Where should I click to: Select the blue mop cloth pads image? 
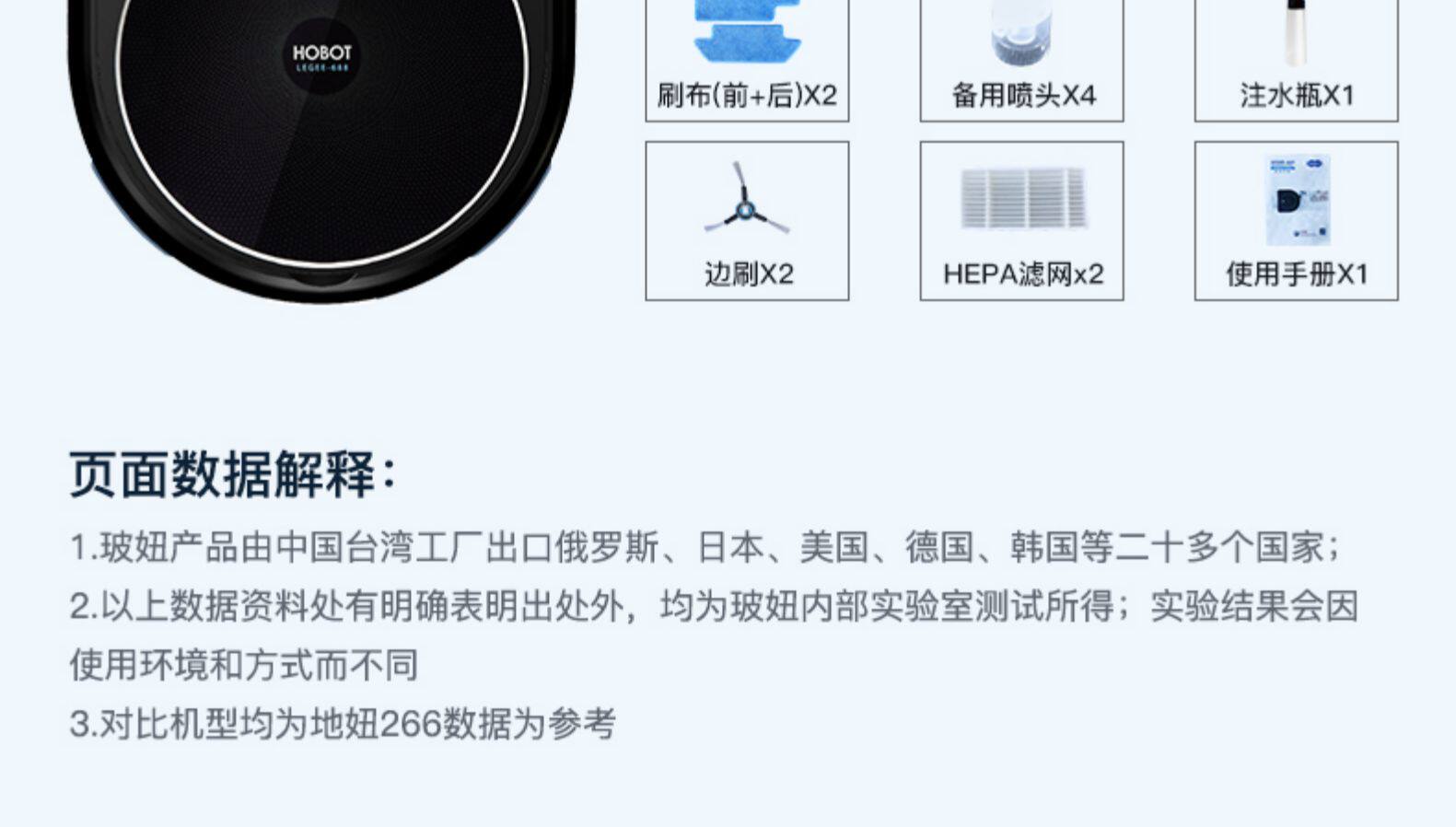(747, 31)
